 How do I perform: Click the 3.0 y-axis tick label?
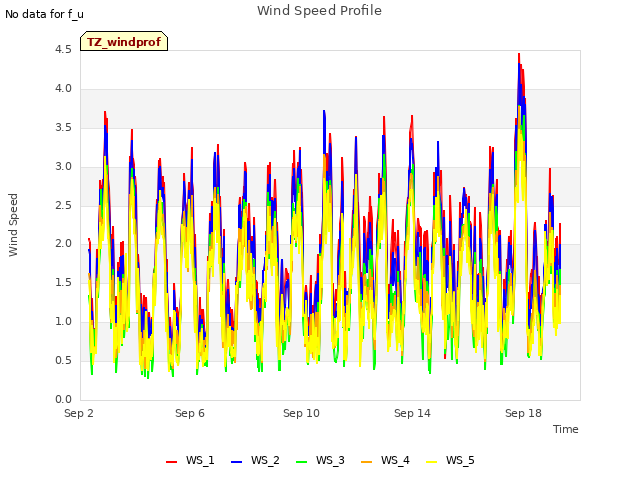click(63, 167)
